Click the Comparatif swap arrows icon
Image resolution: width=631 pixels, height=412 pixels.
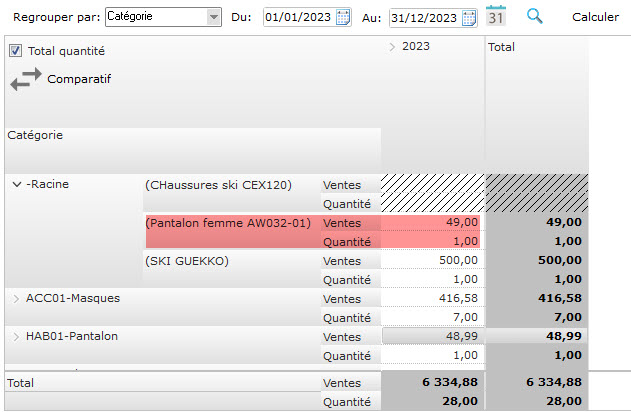tap(26, 79)
